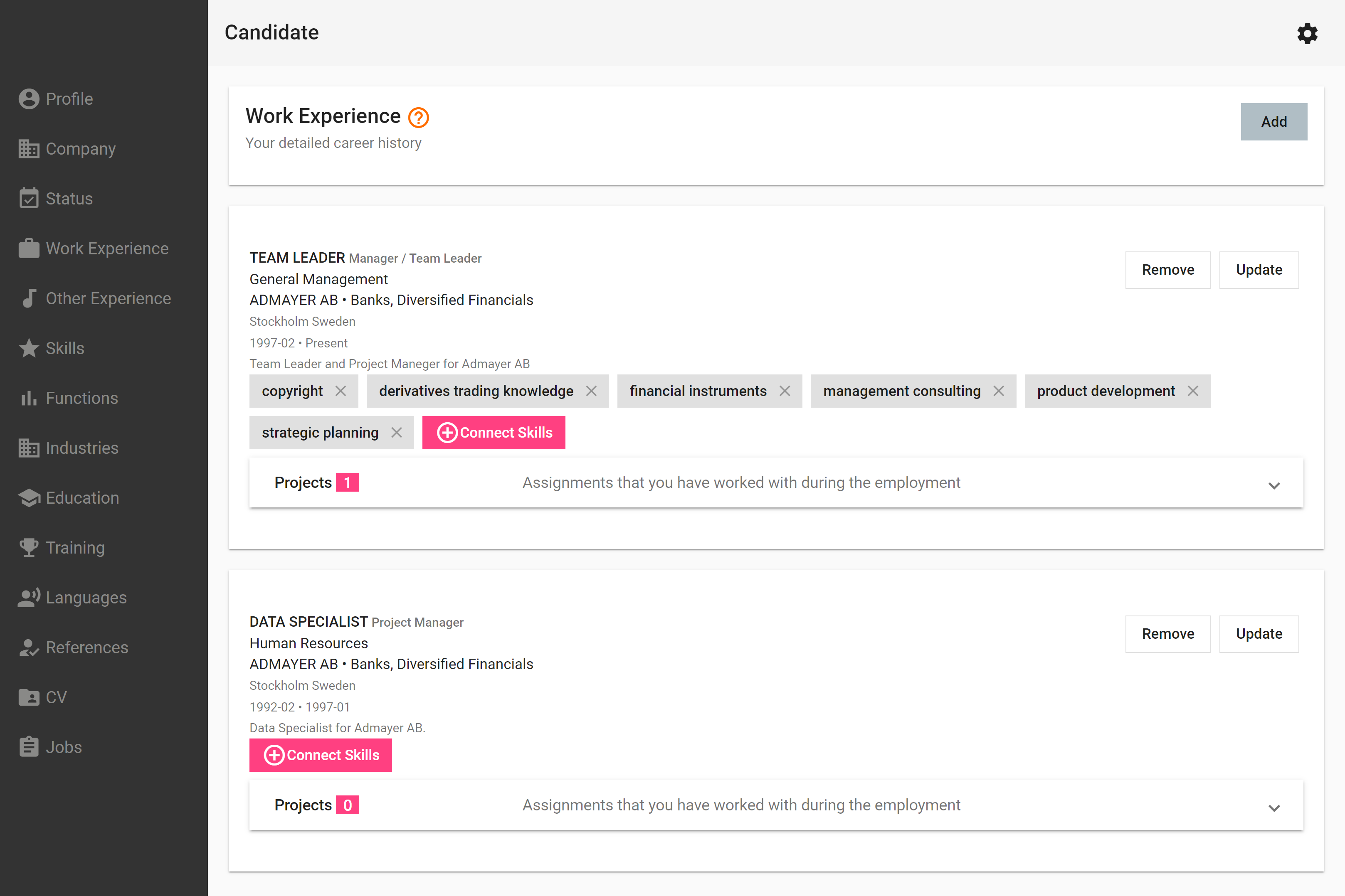Connect Skills to Team Leader position
Image resolution: width=1345 pixels, height=896 pixels.
pos(494,433)
